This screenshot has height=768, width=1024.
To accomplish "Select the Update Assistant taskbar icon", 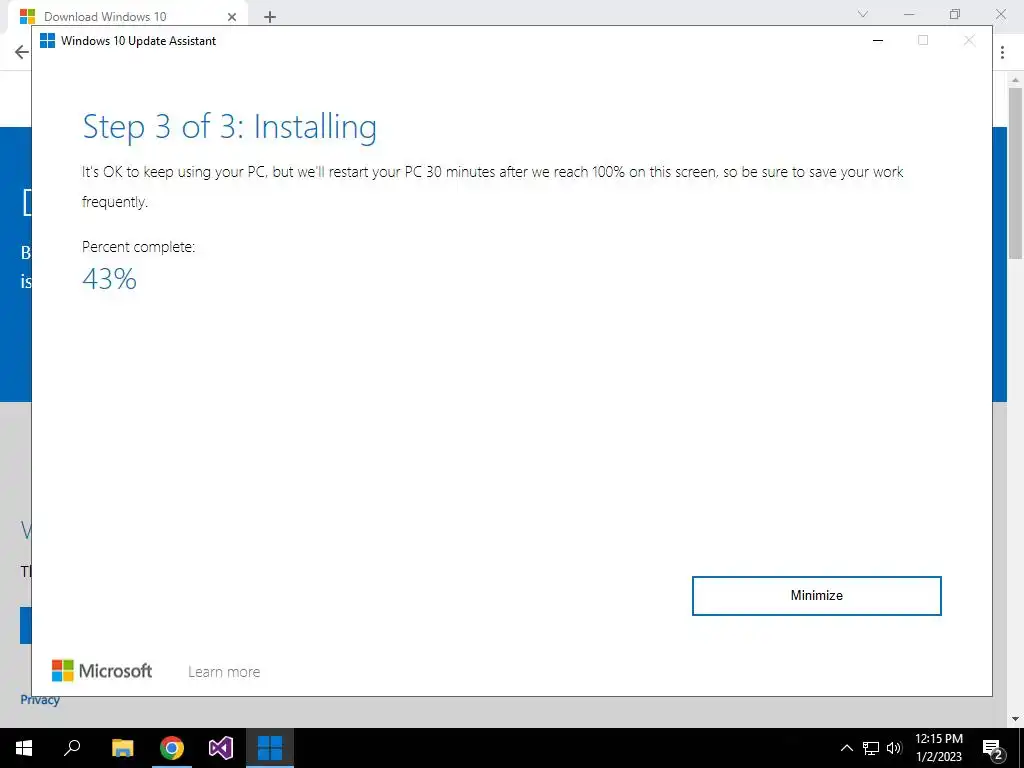I will (x=270, y=748).
